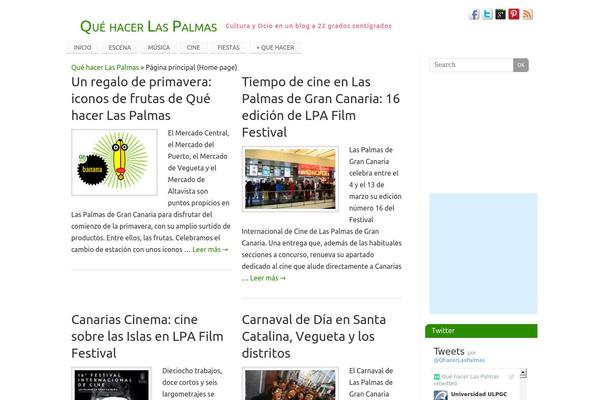
Task: Open the RSS feed icon
Action: click(527, 15)
